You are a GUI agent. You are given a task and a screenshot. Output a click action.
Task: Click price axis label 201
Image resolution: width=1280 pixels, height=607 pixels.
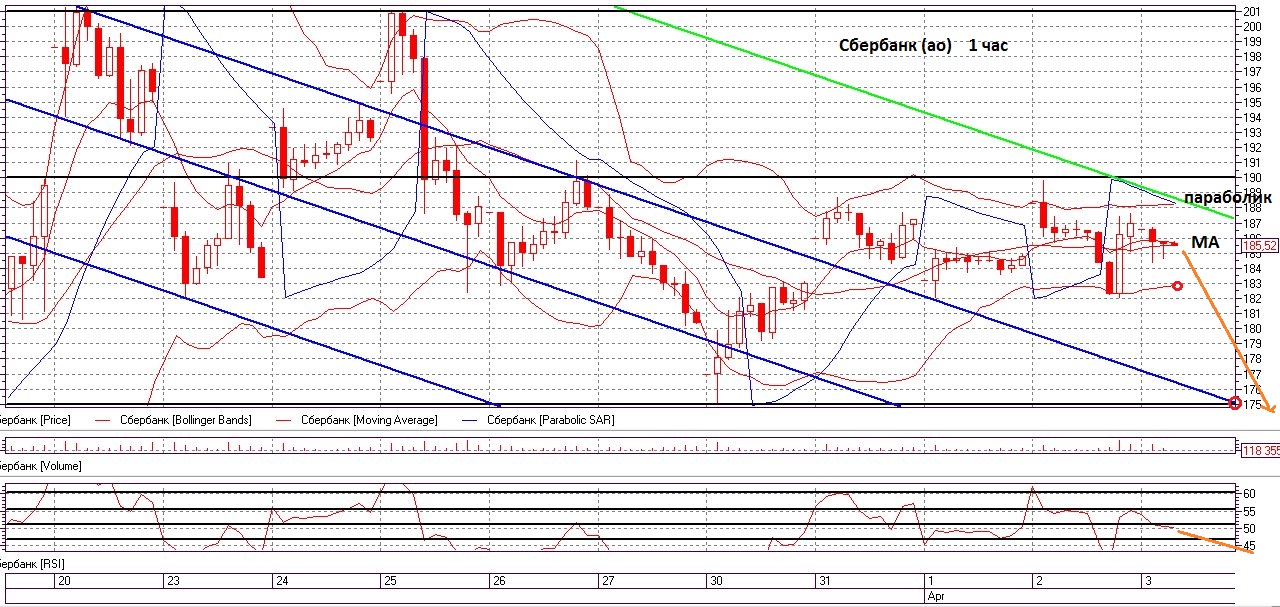coord(1252,11)
